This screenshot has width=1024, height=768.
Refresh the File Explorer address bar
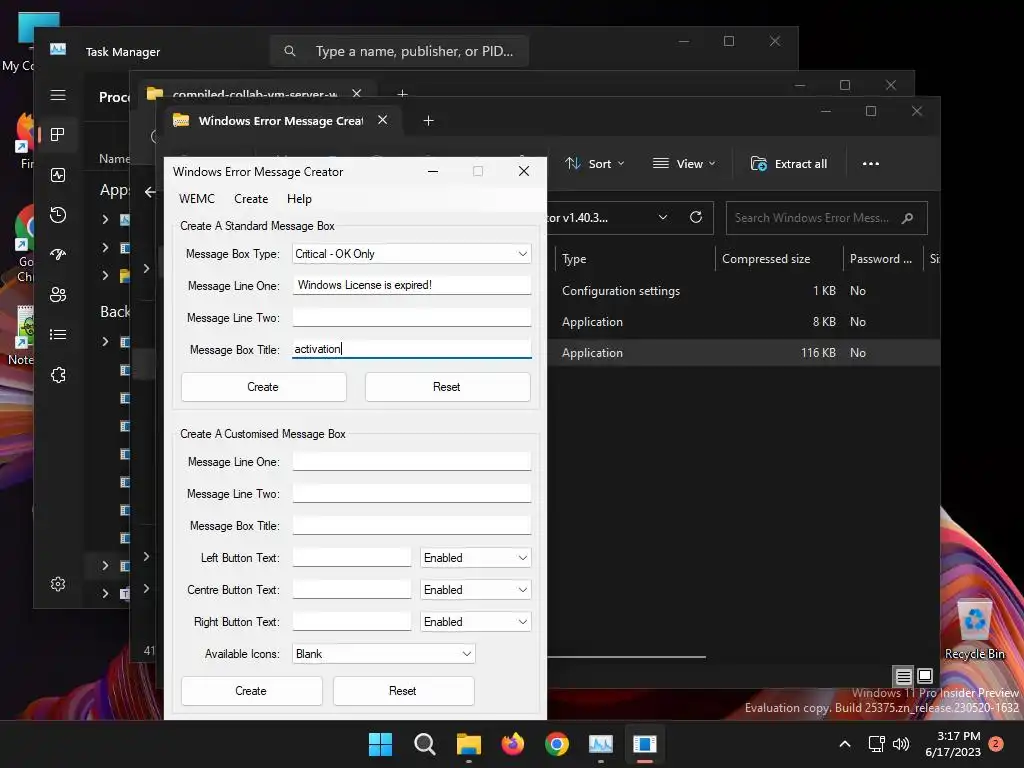(x=696, y=217)
